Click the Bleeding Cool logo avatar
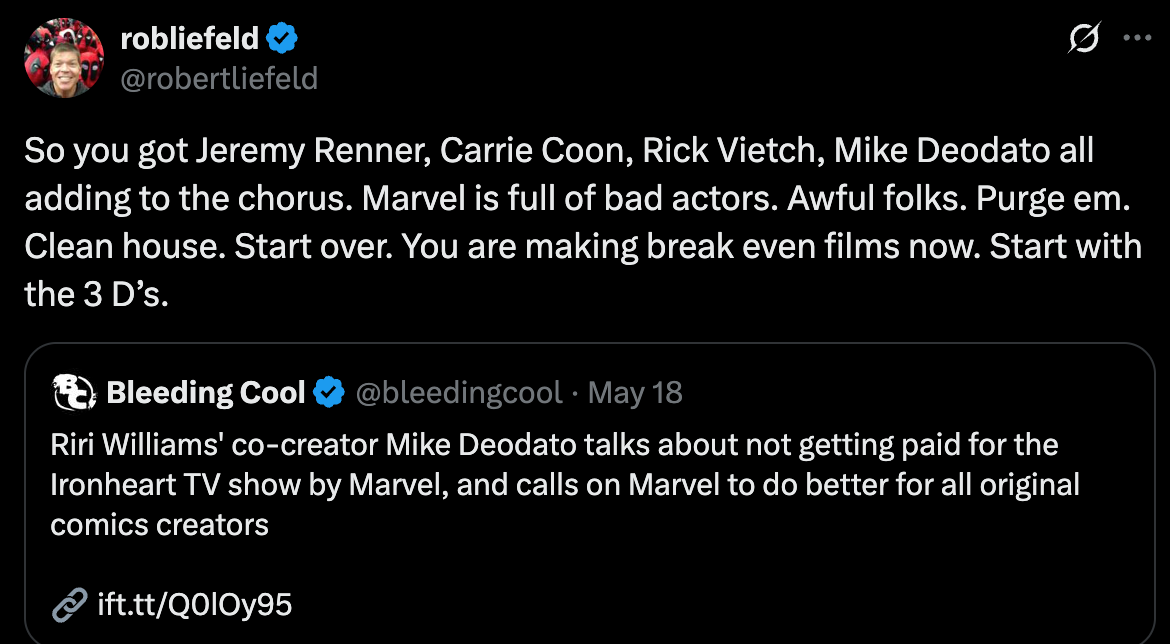Image resolution: width=1170 pixels, height=644 pixels. [73, 393]
